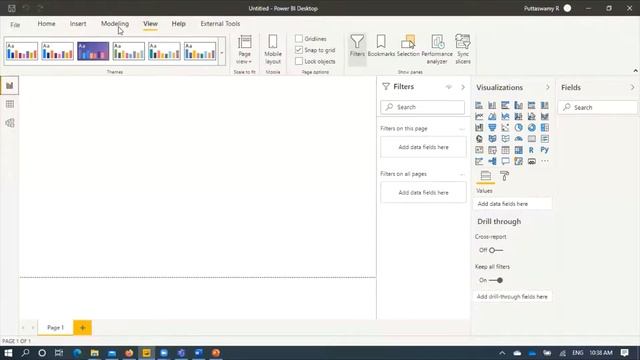Switch to Model view in left sidebar
Image resolution: width=640 pixels, height=360 pixels.
point(9,123)
